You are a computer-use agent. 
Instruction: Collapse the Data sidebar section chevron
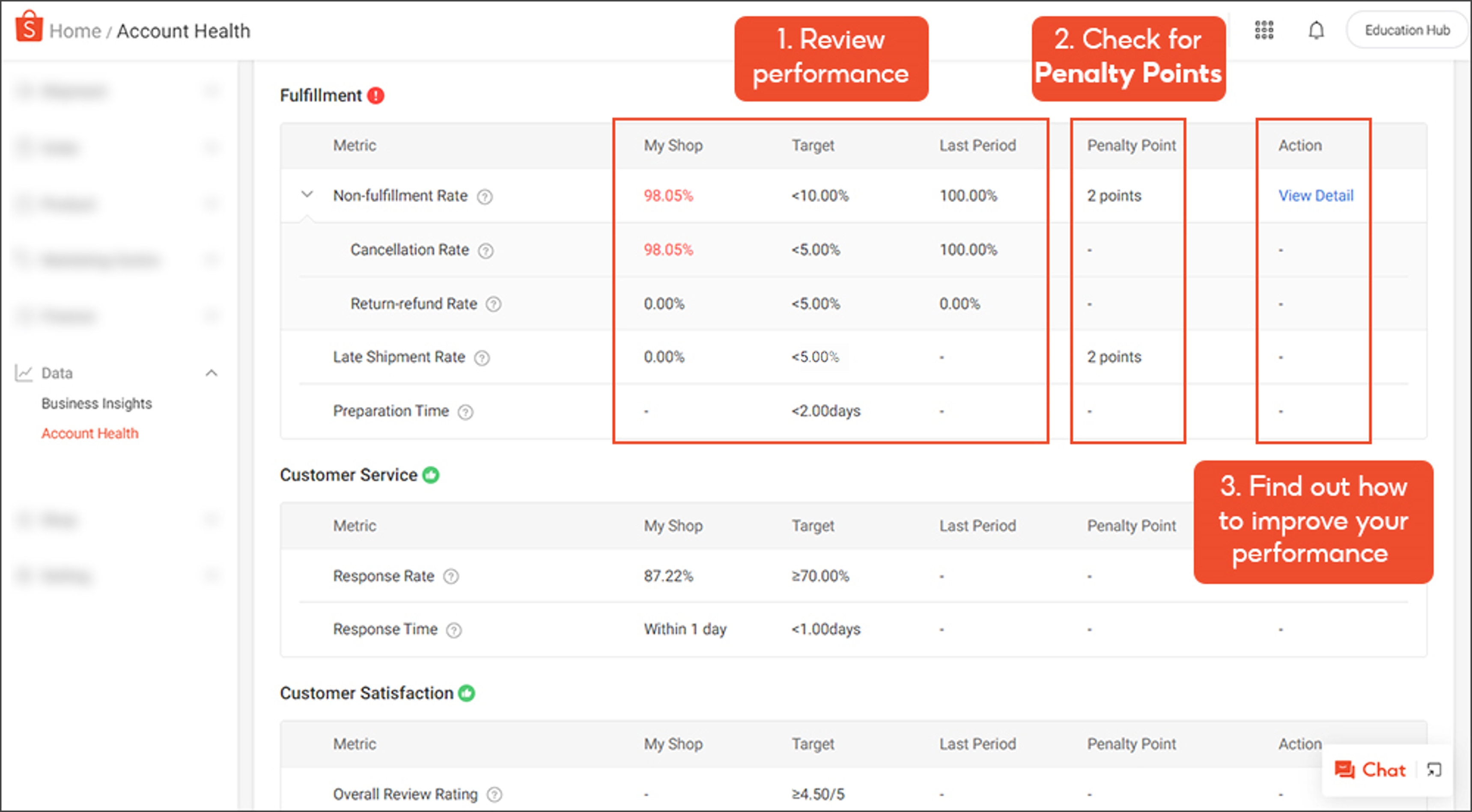coord(212,373)
